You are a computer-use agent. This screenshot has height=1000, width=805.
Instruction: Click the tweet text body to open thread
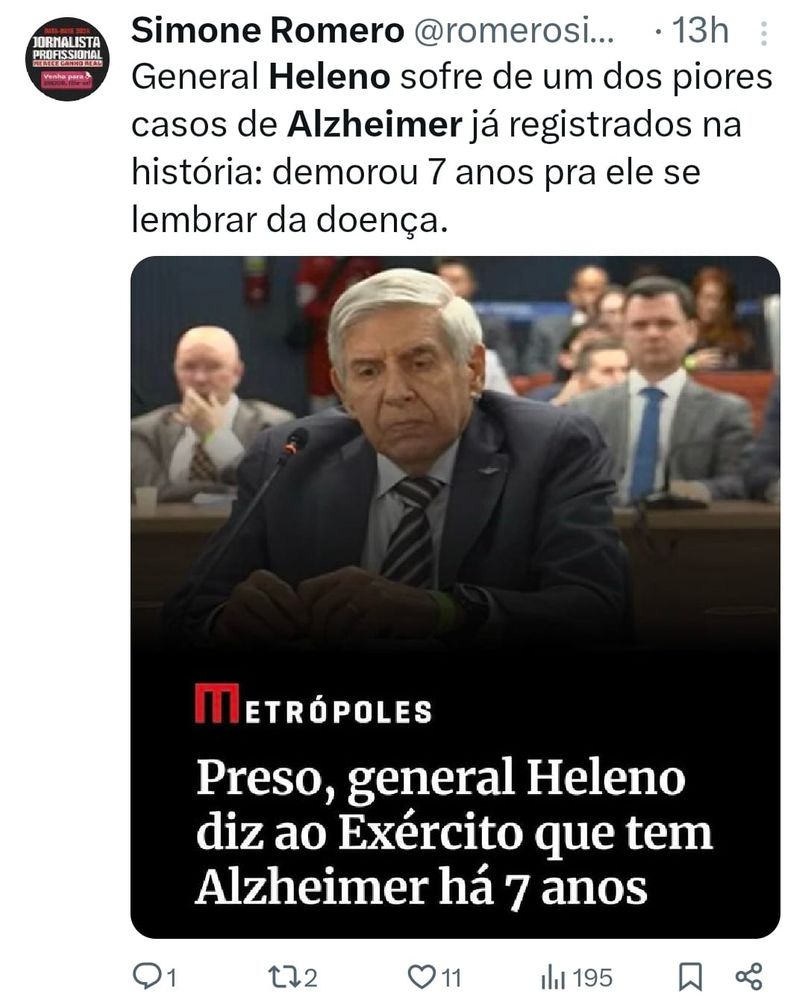[x=452, y=149]
